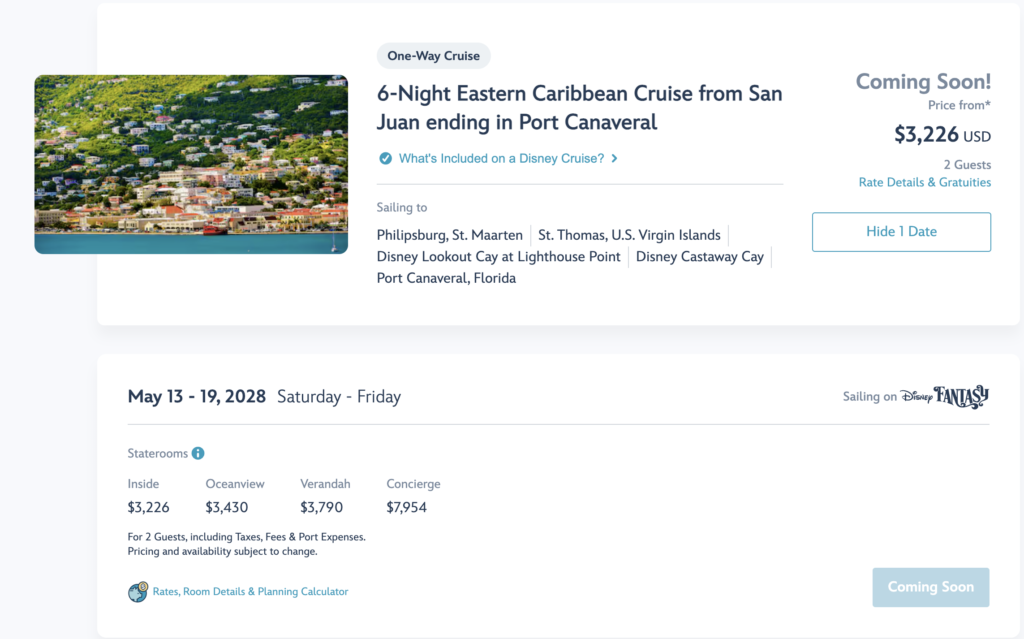Click the planning calculator globe icon
The height and width of the screenshot is (639, 1024).
(138, 591)
